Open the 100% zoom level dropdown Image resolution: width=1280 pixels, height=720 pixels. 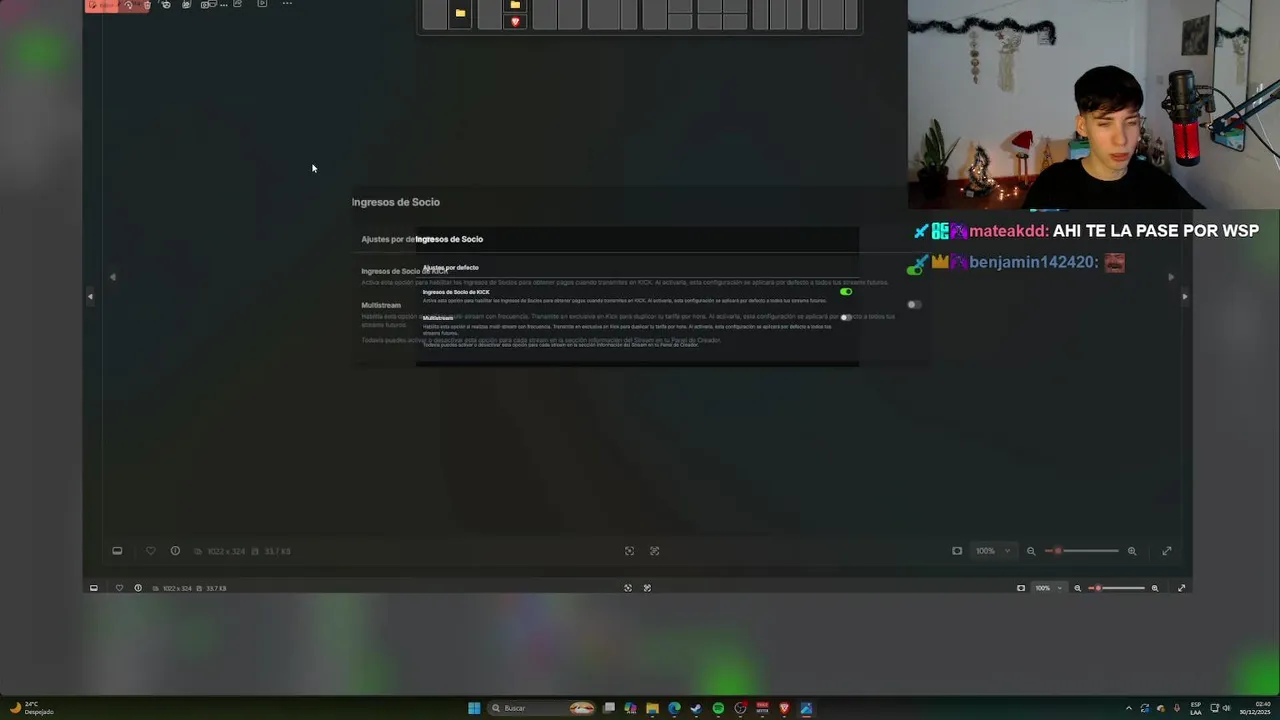coord(1049,588)
